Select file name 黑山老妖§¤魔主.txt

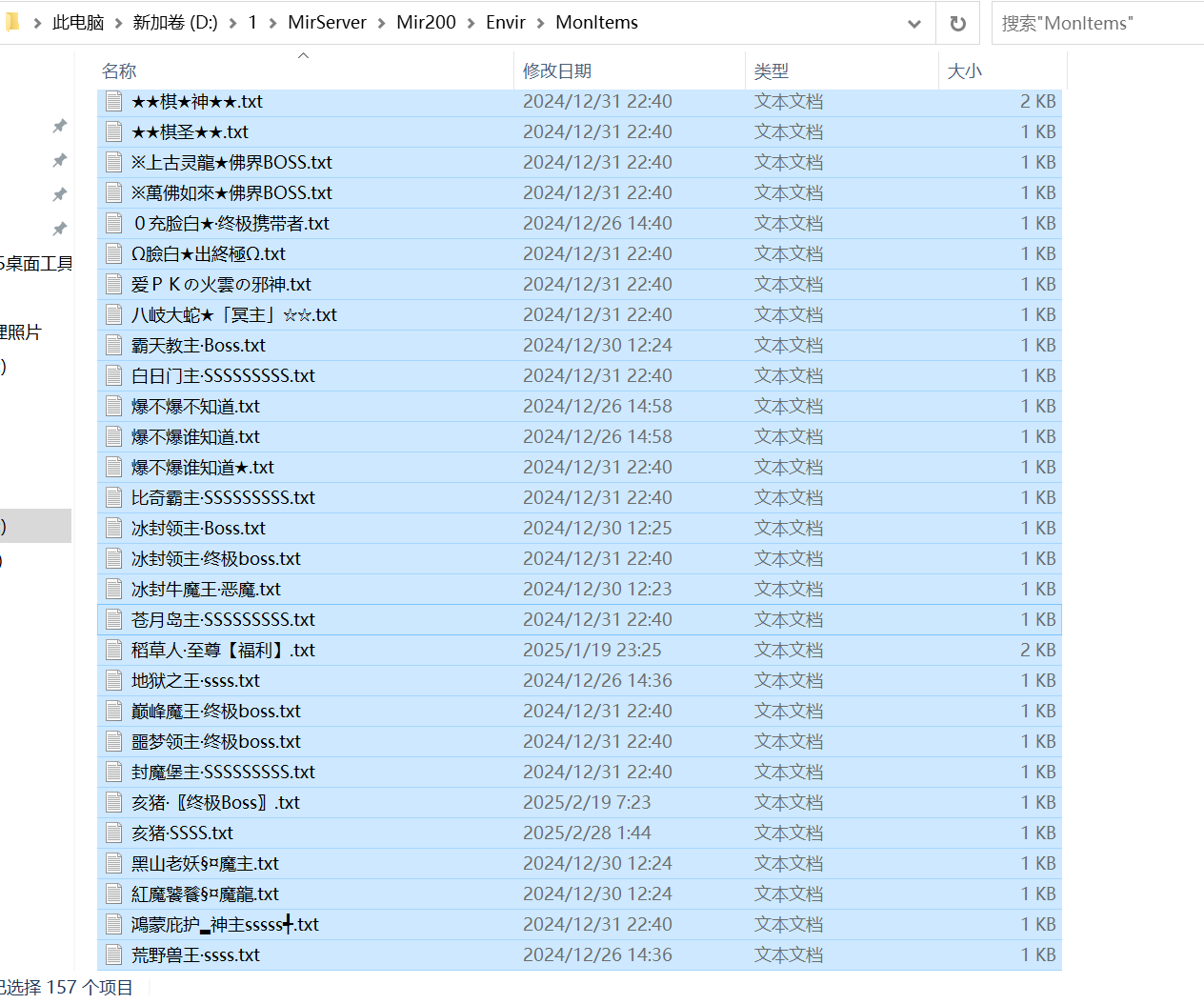pos(205,863)
